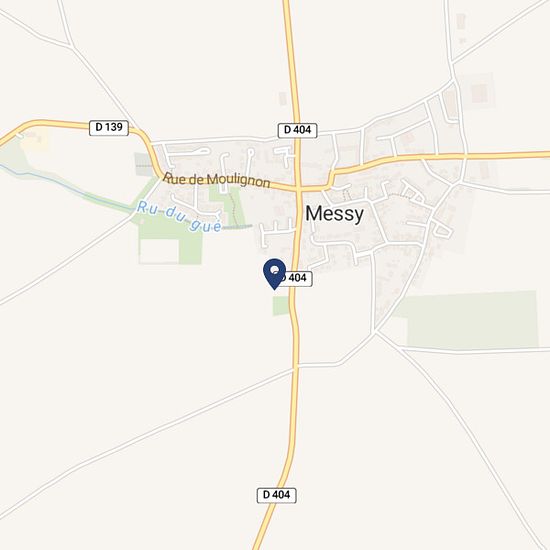Click the small green square below the pin
Image resolution: width=550 pixels, height=550 pixels.
pos(281,306)
